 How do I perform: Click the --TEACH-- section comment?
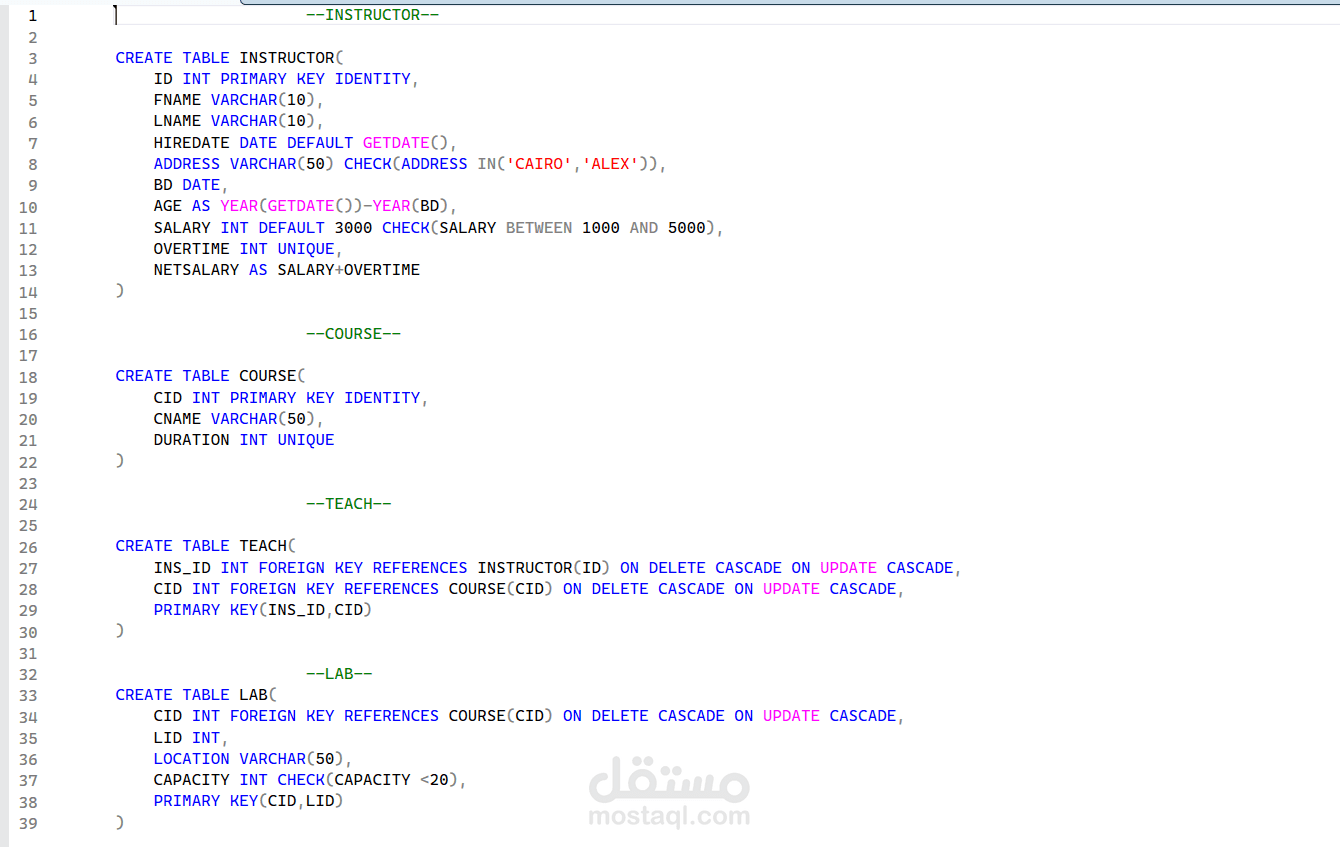click(349, 503)
